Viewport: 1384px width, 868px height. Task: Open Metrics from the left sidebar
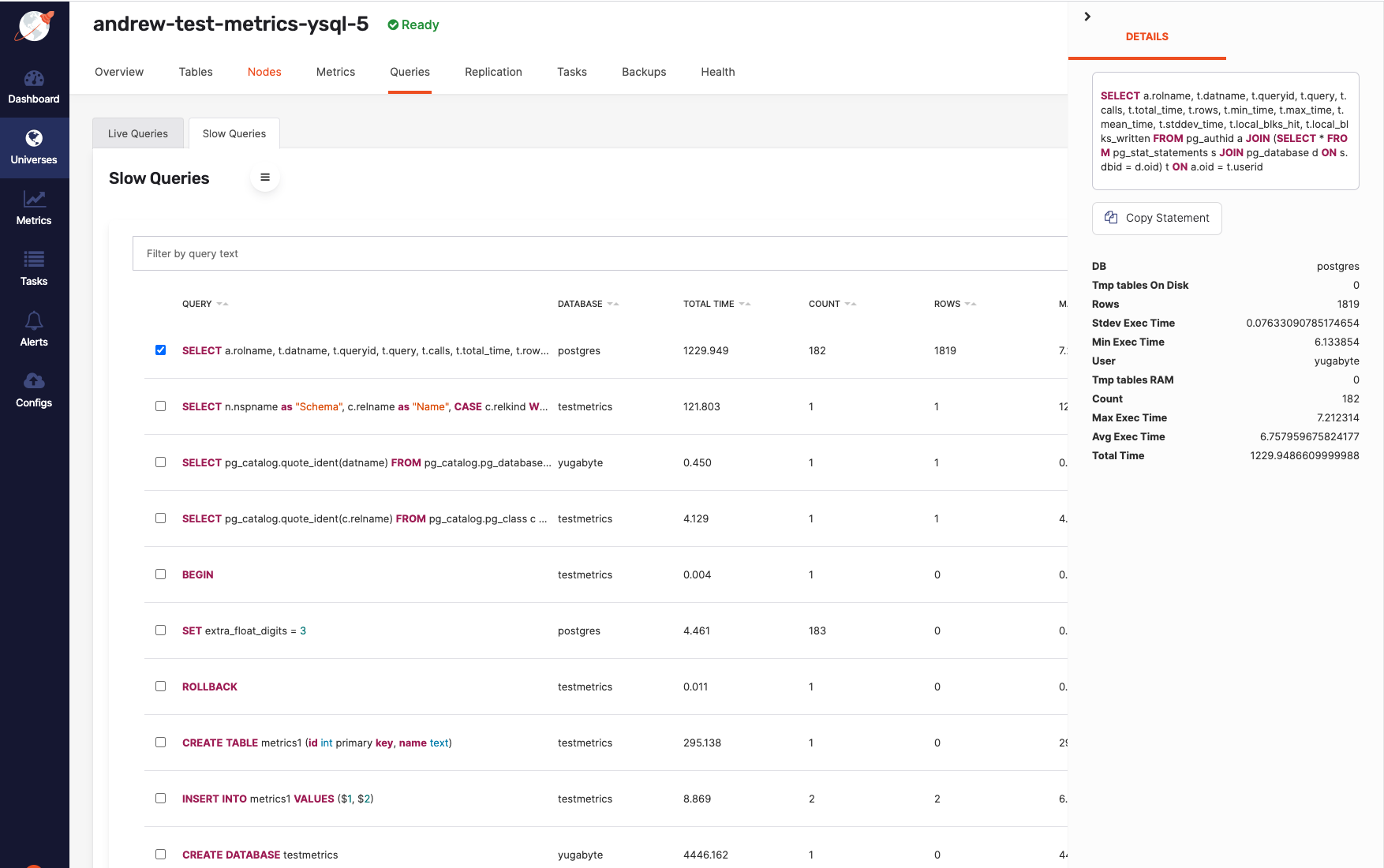click(34, 208)
